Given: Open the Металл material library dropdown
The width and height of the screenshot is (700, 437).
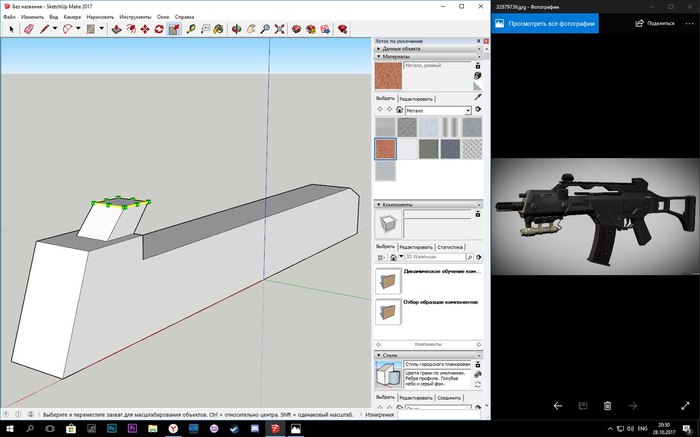Looking at the screenshot, I should coord(467,110).
